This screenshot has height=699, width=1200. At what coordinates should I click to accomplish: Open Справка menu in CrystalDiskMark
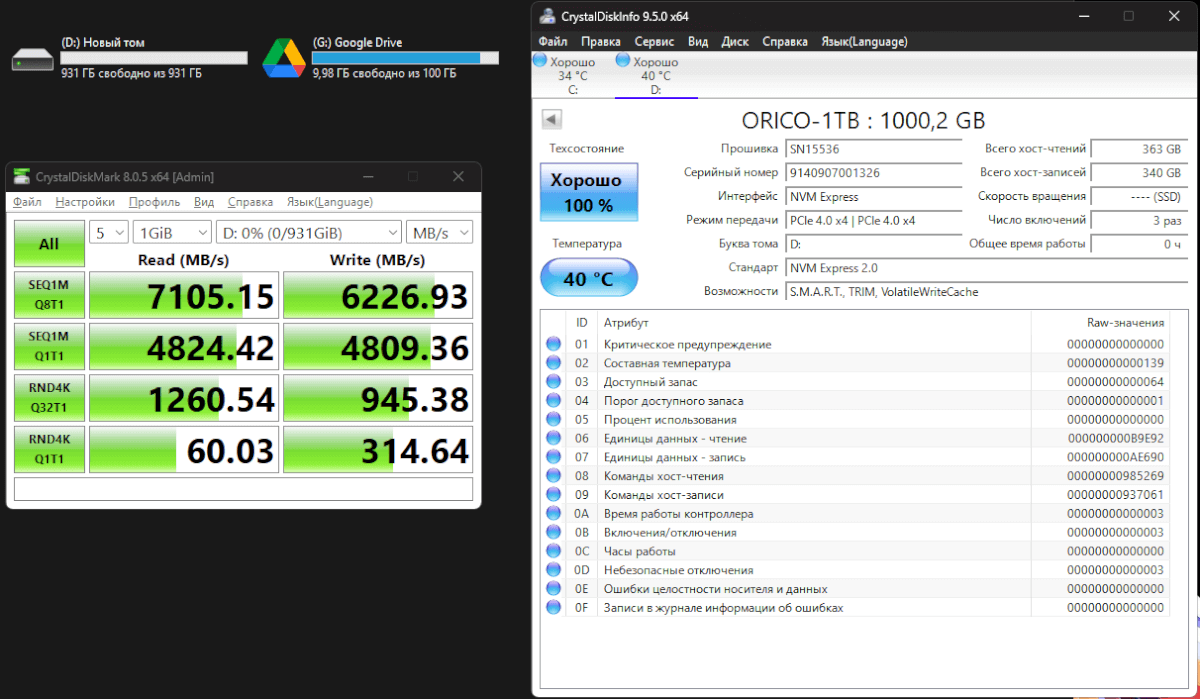(250, 202)
